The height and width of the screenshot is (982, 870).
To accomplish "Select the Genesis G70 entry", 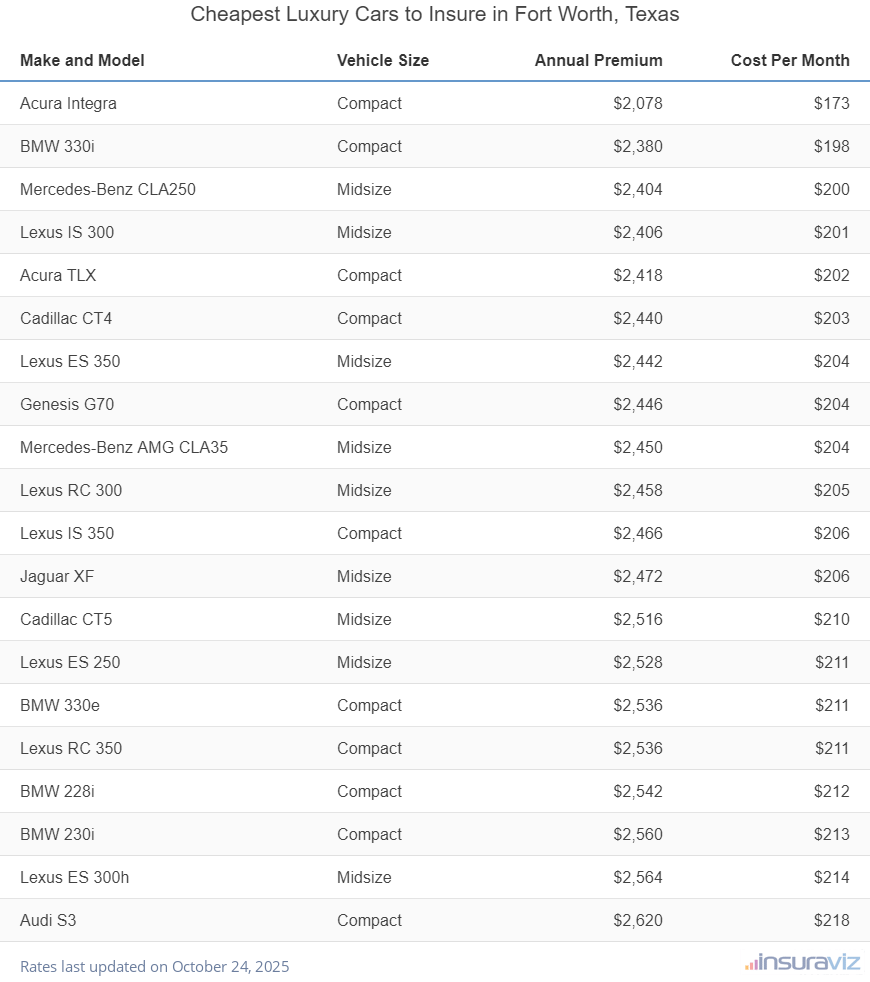I will pyautogui.click(x=67, y=404).
